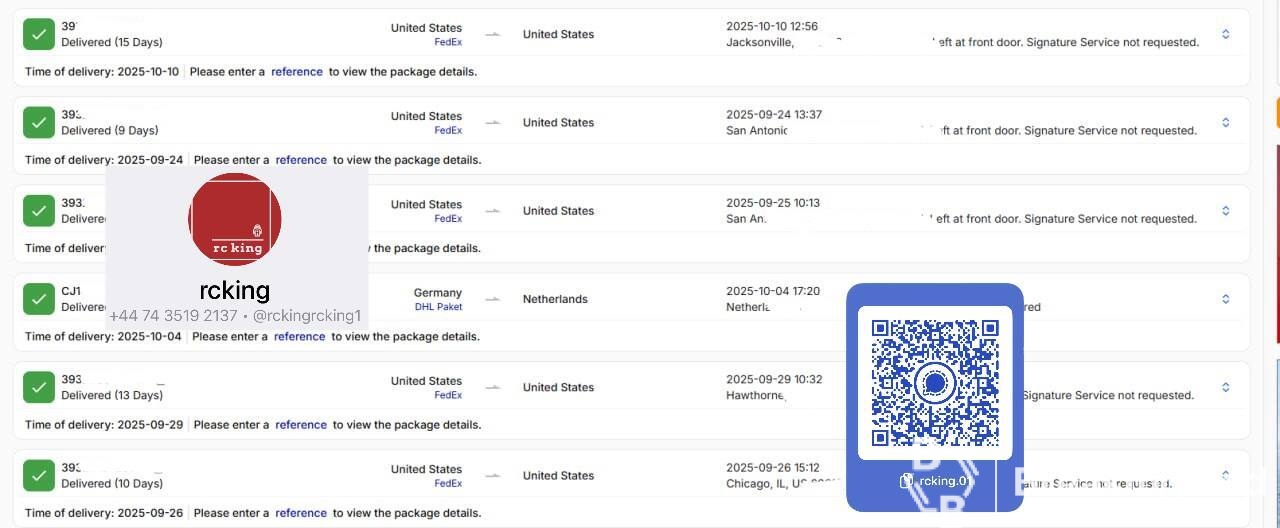Screen dimensions: 1280x528
Task: Open the DHL Paket carrier link
Action: (438, 307)
